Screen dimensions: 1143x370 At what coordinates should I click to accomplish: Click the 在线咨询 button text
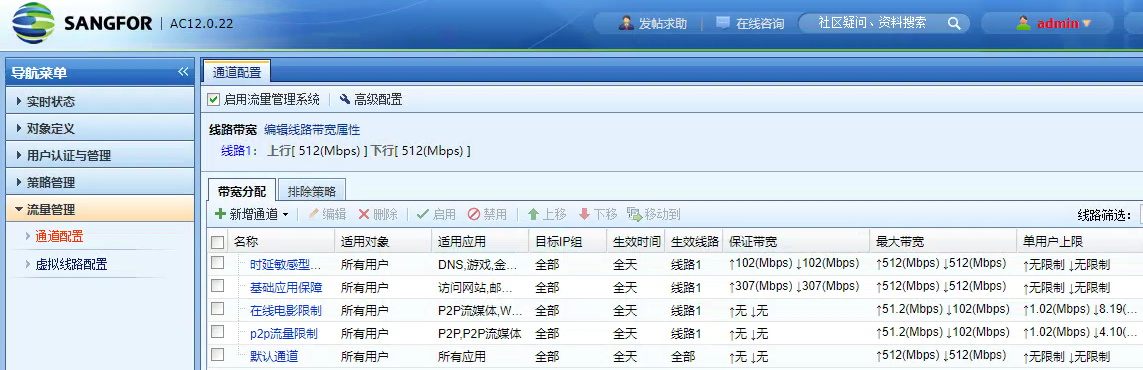click(x=760, y=23)
